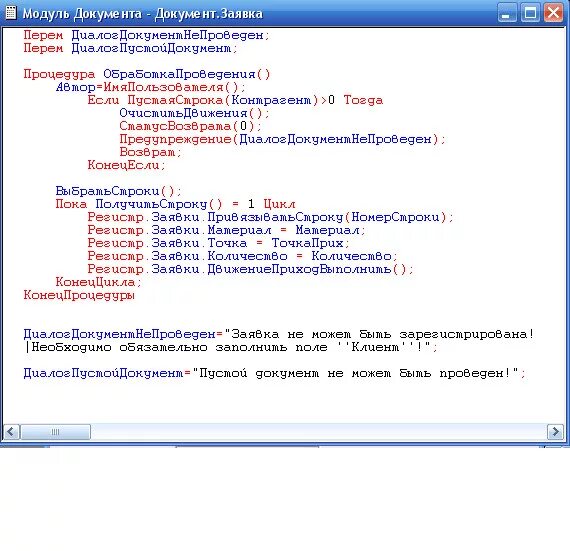This screenshot has height=551, width=570.
Task: Click 'ВыбратьСтроки();' code line
Action: pyautogui.click(x=119, y=191)
